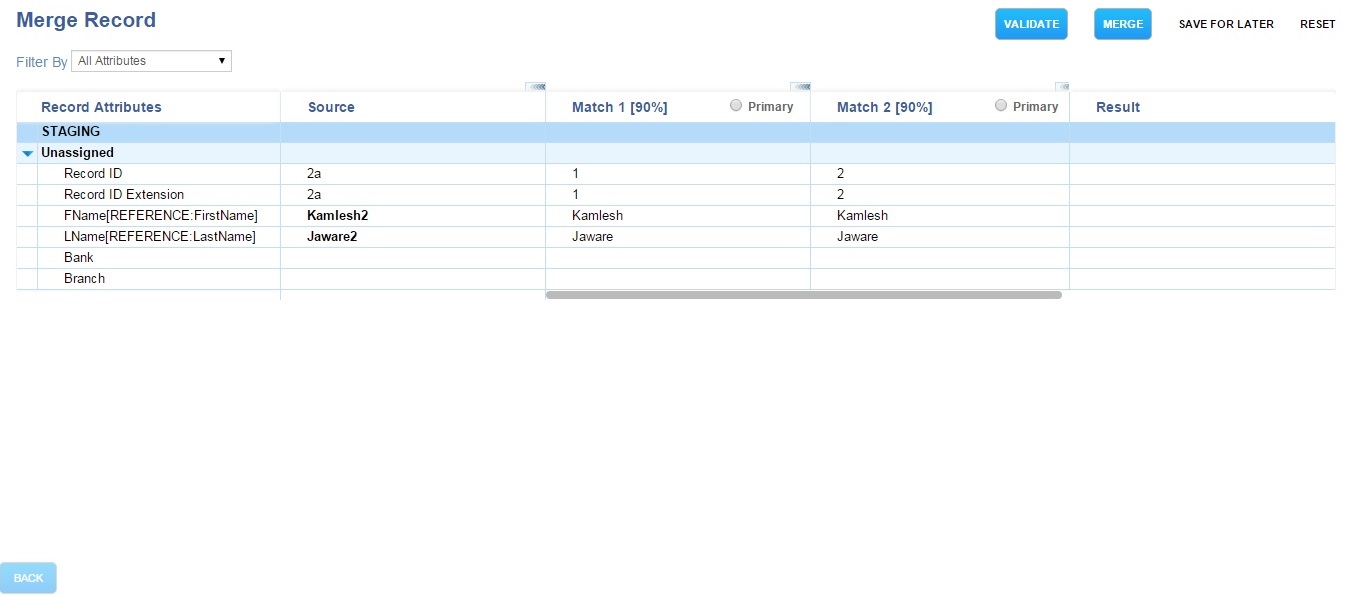Go BACK using the bottom button
1354x597 pixels.
[x=28, y=578]
